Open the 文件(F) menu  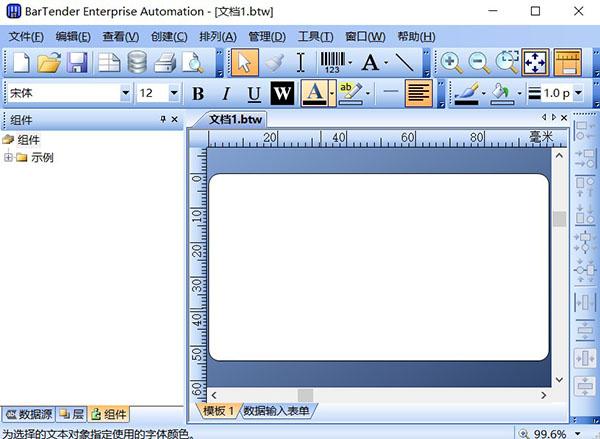26,37
